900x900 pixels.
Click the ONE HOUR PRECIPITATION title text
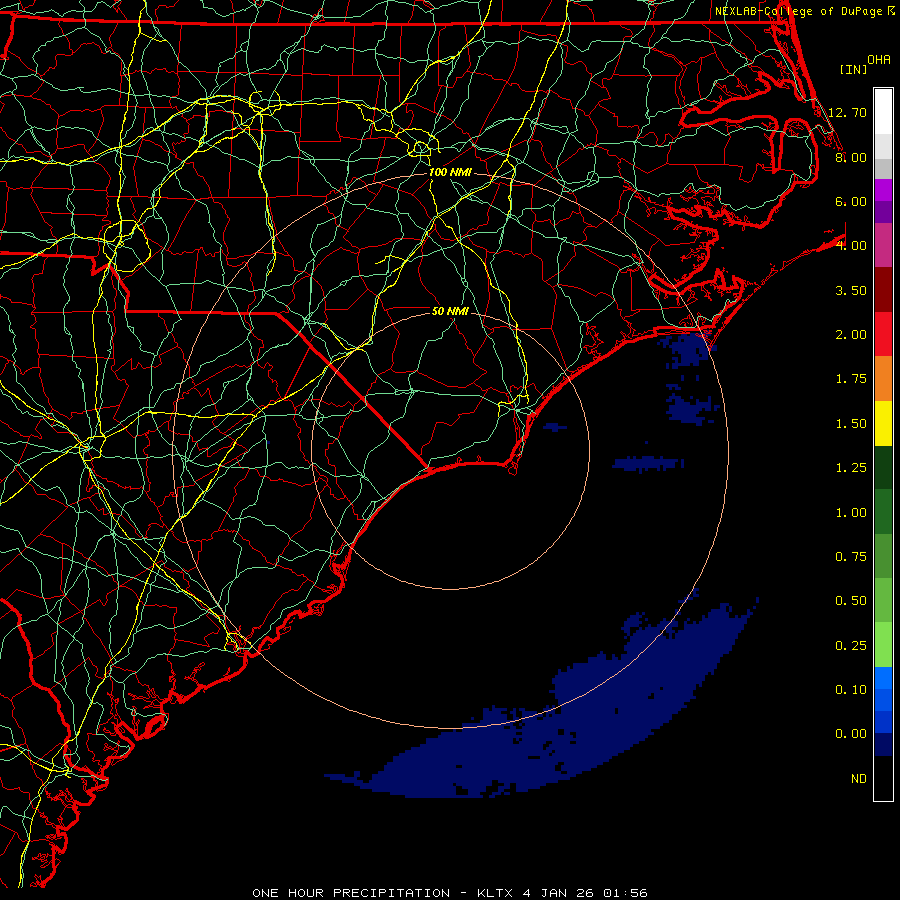(x=351, y=893)
